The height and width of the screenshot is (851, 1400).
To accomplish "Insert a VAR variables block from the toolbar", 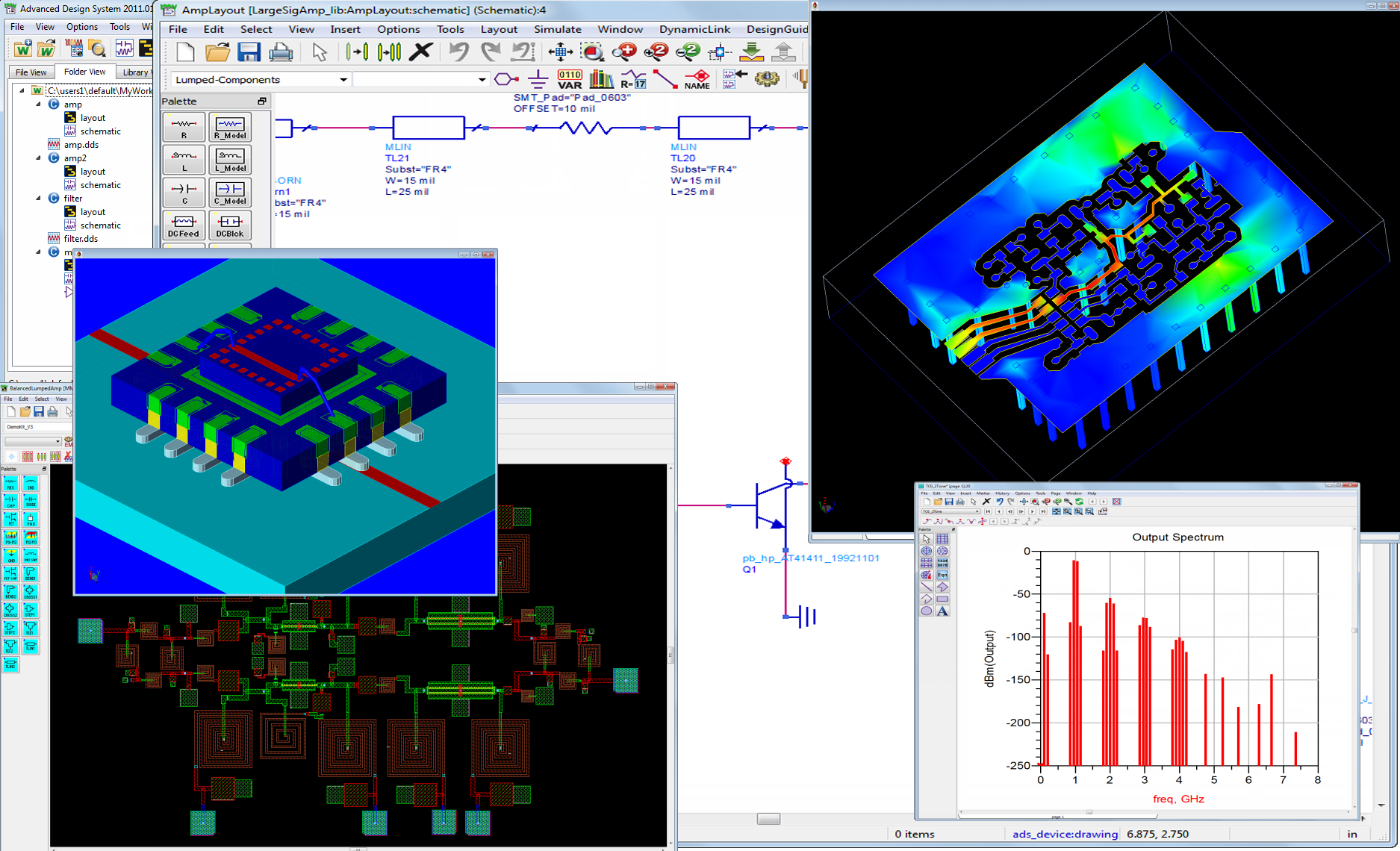I will click(570, 79).
